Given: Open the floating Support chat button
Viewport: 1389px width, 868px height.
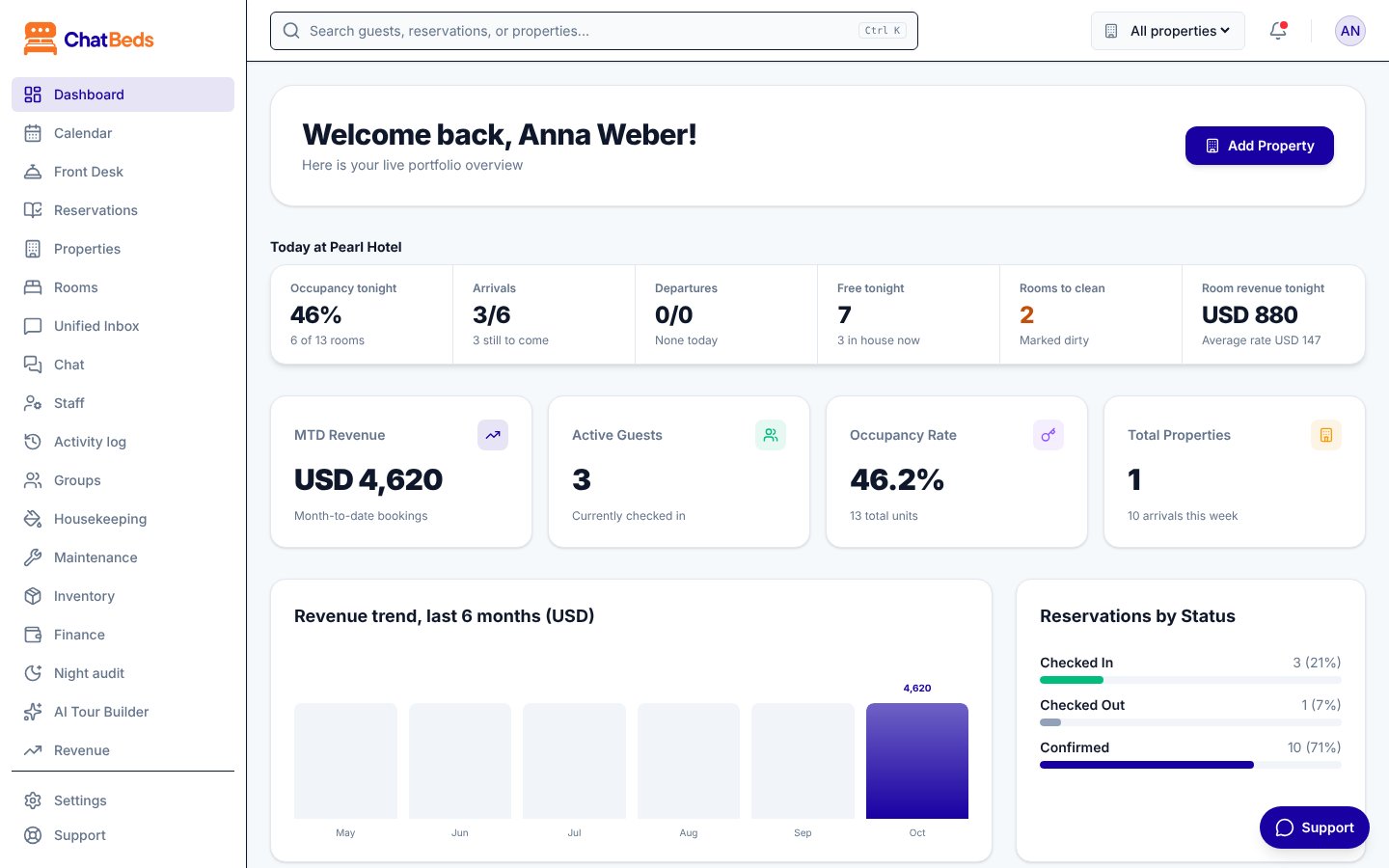Looking at the screenshot, I should [x=1315, y=827].
